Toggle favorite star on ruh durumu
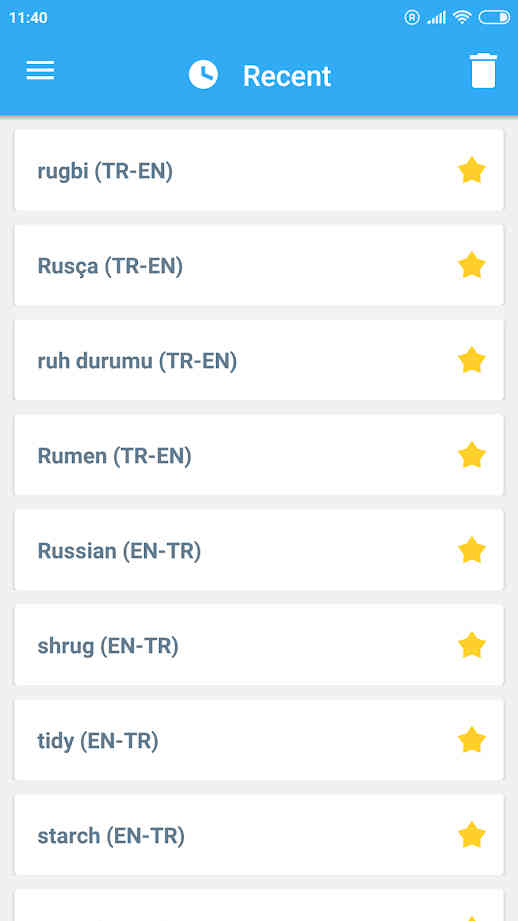The width and height of the screenshot is (518, 921). click(472, 361)
